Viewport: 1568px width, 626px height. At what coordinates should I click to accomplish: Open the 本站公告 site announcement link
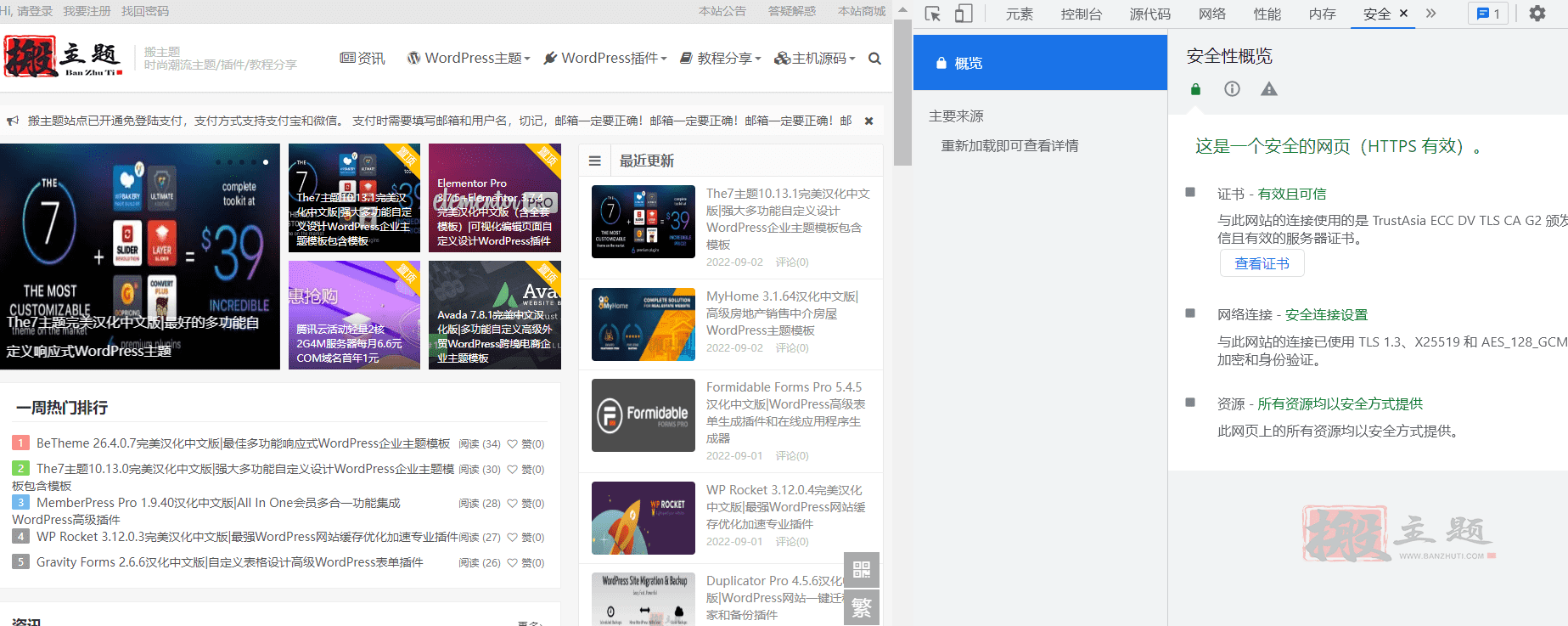(x=722, y=11)
